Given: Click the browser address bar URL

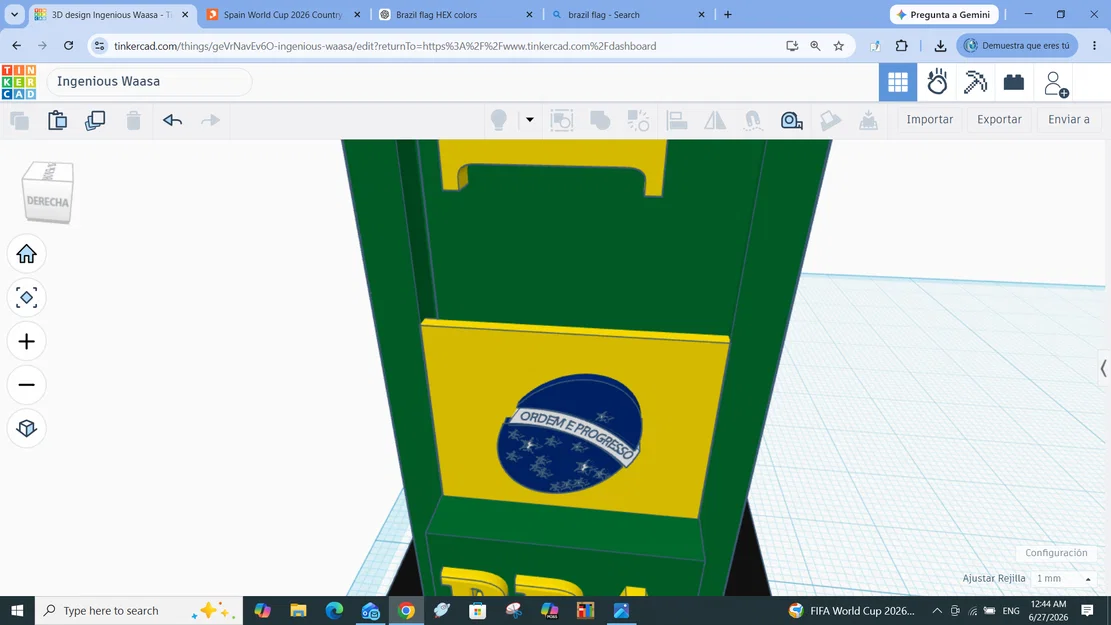Looking at the screenshot, I should tap(385, 46).
